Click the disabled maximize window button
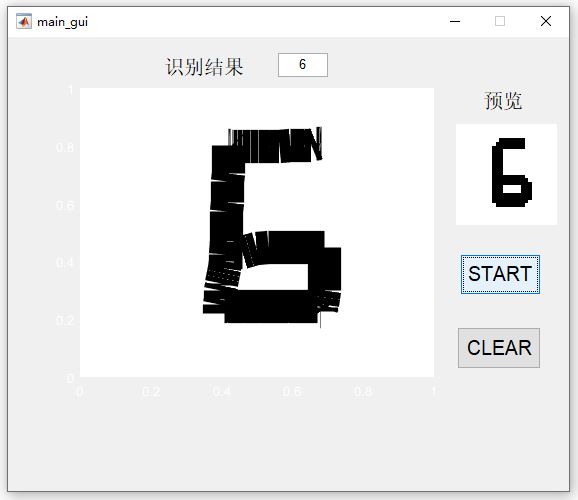 (500, 21)
